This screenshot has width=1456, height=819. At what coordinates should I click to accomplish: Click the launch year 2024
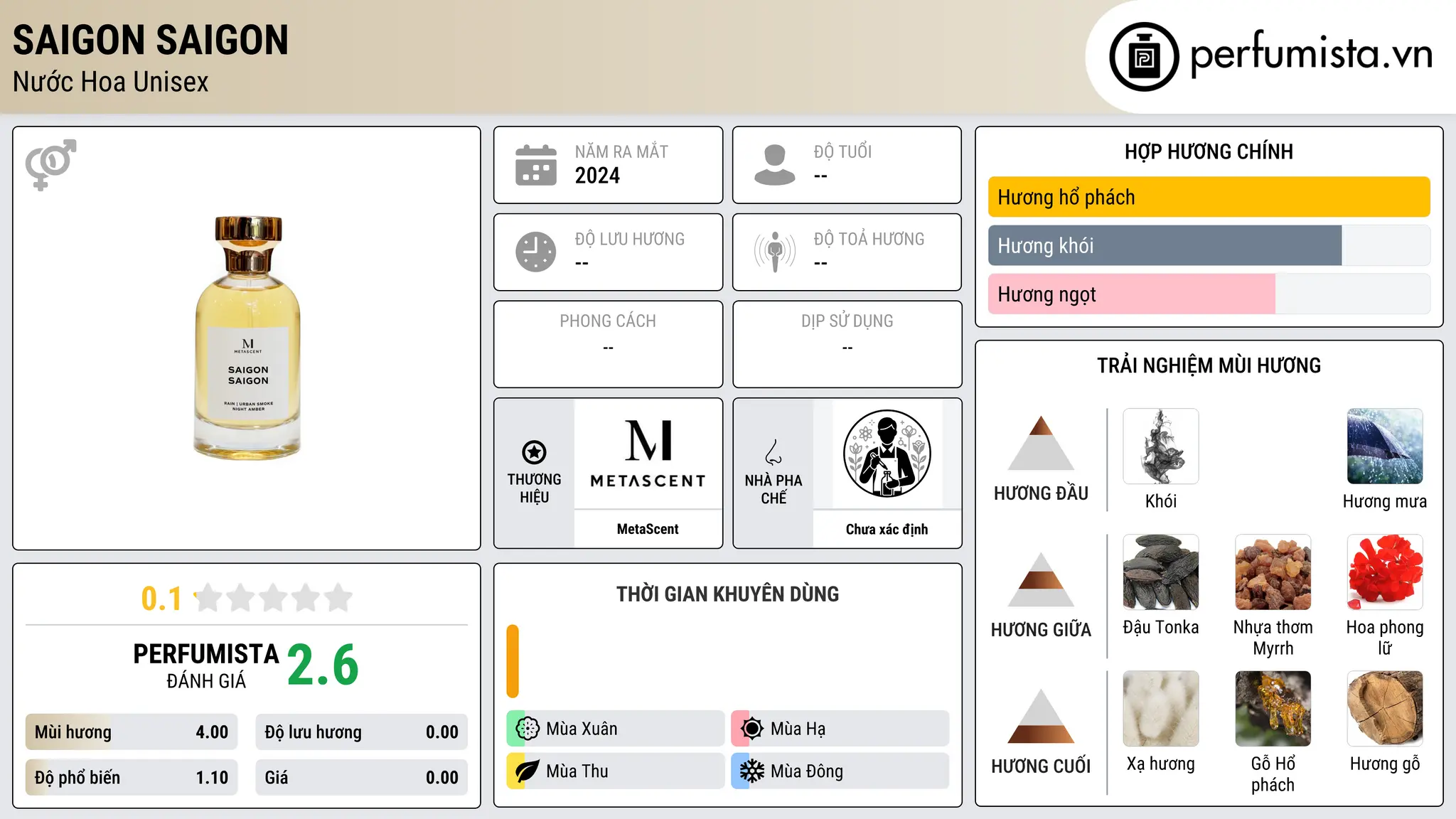(x=597, y=176)
